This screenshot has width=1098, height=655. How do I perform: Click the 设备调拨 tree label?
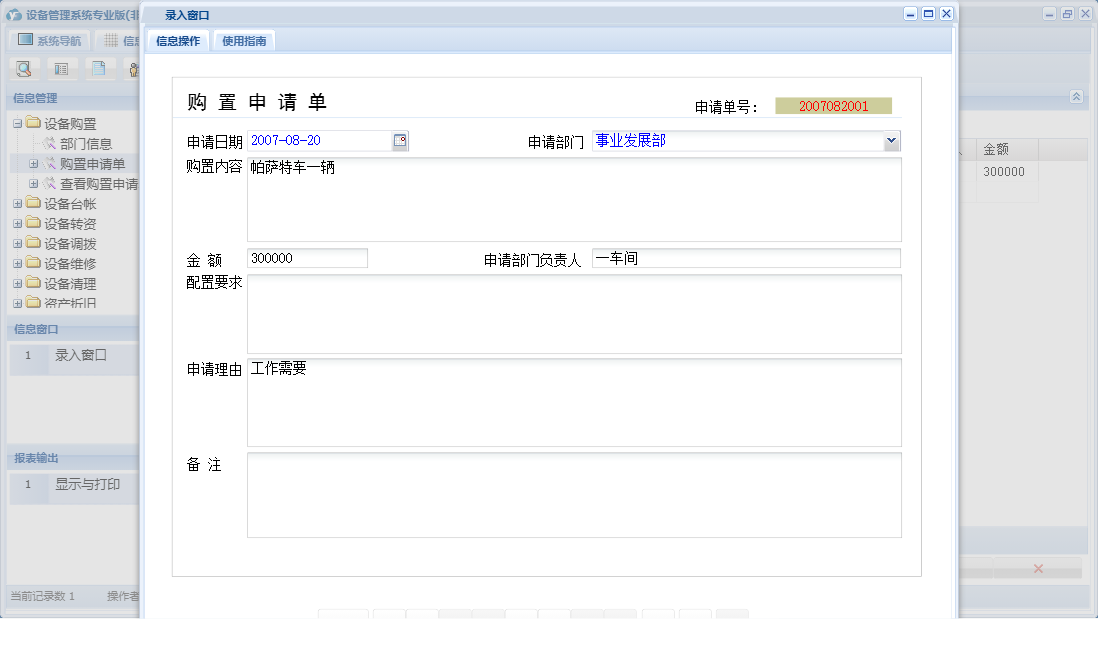point(70,244)
